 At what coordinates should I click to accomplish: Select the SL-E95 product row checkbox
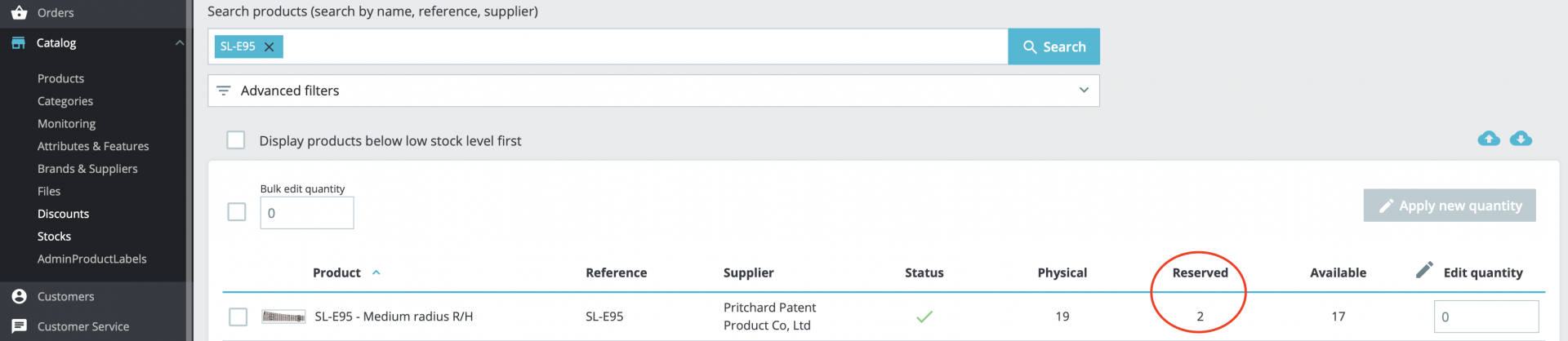(x=238, y=317)
